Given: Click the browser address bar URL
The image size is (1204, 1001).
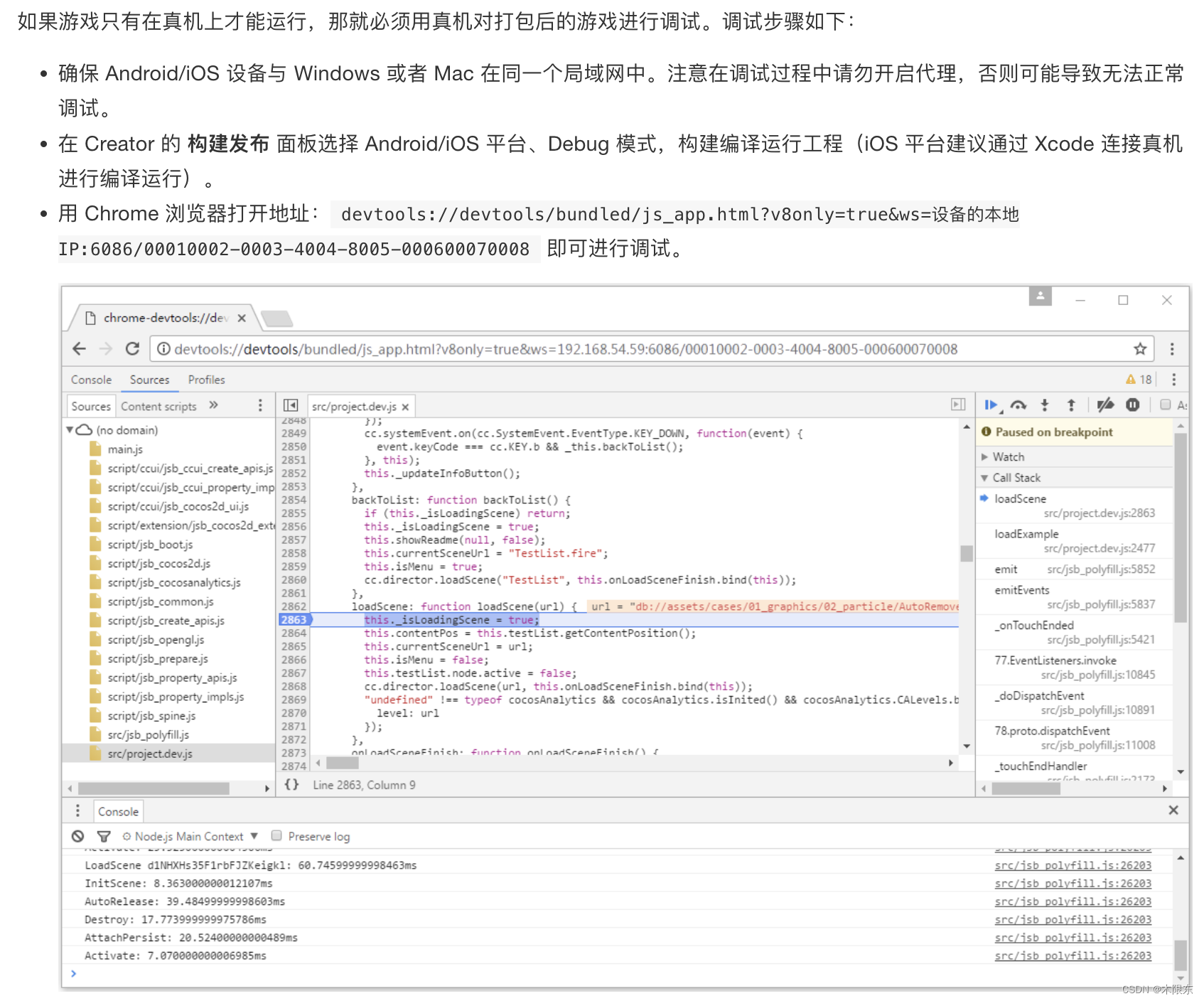Looking at the screenshot, I should pos(566,349).
